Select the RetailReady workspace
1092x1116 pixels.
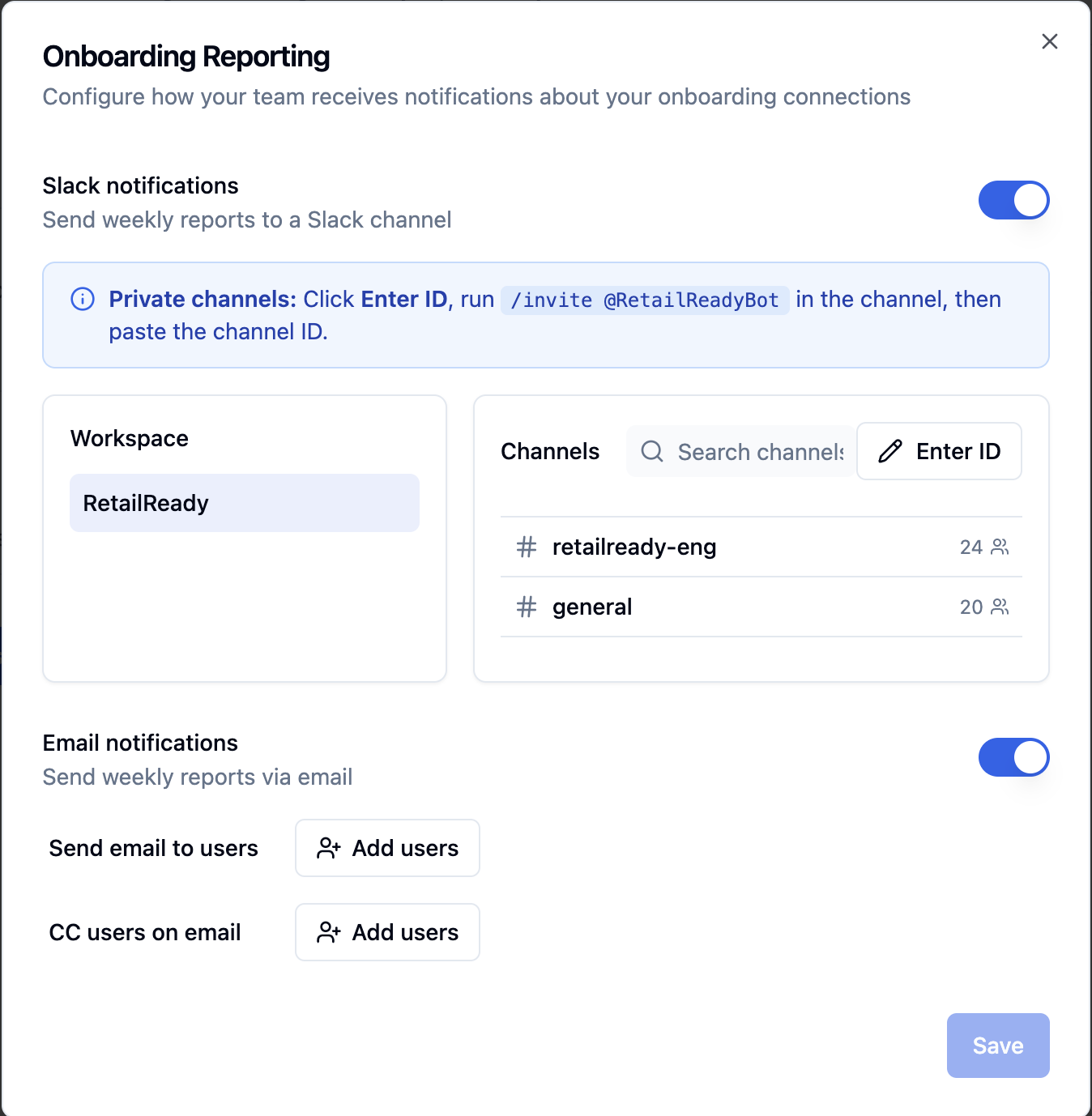click(x=245, y=503)
